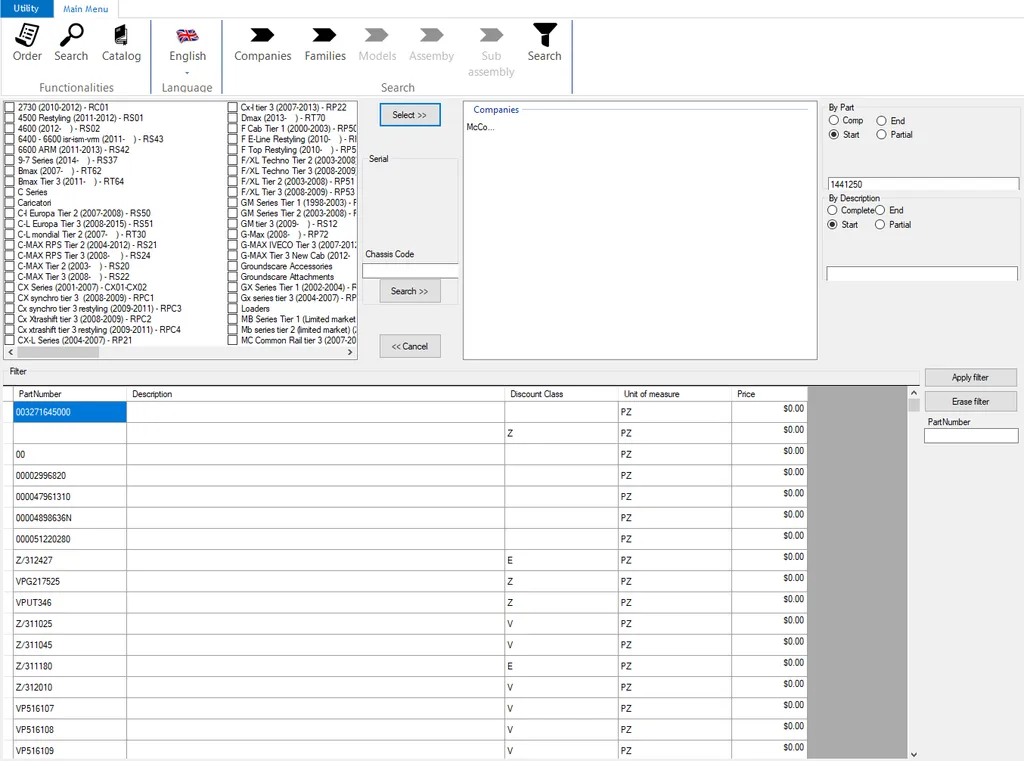Image resolution: width=1024 pixels, height=761 pixels.
Task: Go to the Families search step
Action: click(x=325, y=44)
